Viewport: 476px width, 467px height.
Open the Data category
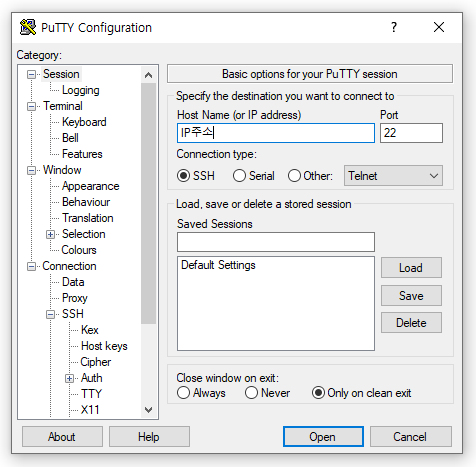point(73,282)
